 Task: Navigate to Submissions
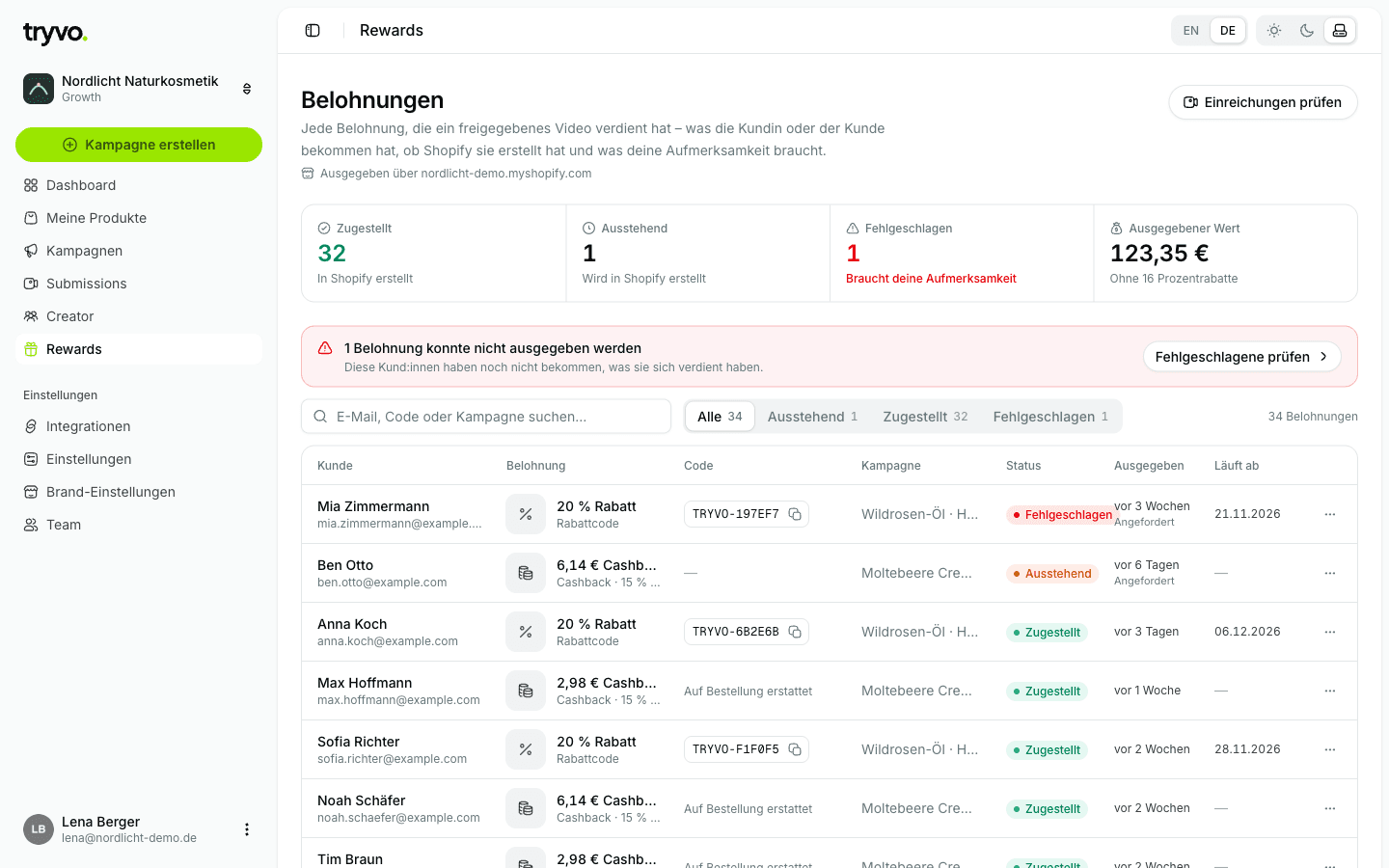click(139, 284)
